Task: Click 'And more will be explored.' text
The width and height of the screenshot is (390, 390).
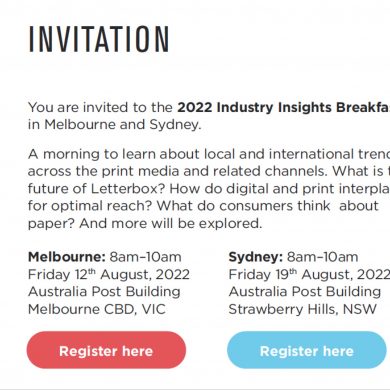Action: [x=170, y=223]
